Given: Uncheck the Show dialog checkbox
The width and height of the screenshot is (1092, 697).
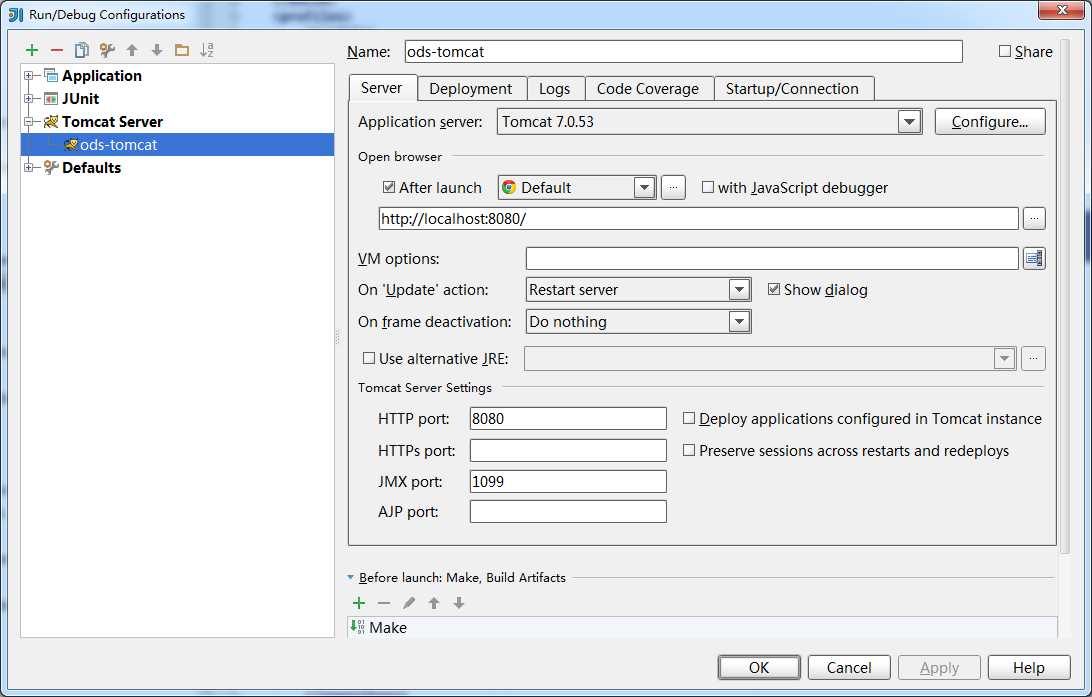Looking at the screenshot, I should [774, 289].
